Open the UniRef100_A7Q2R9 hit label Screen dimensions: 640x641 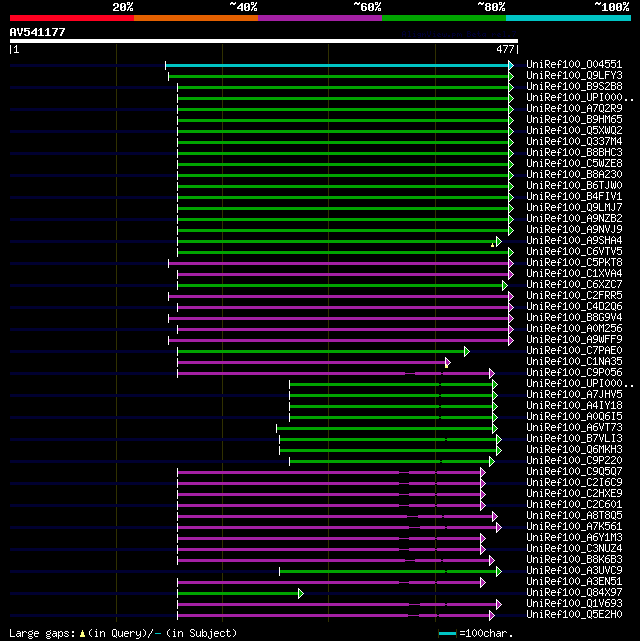click(574, 109)
